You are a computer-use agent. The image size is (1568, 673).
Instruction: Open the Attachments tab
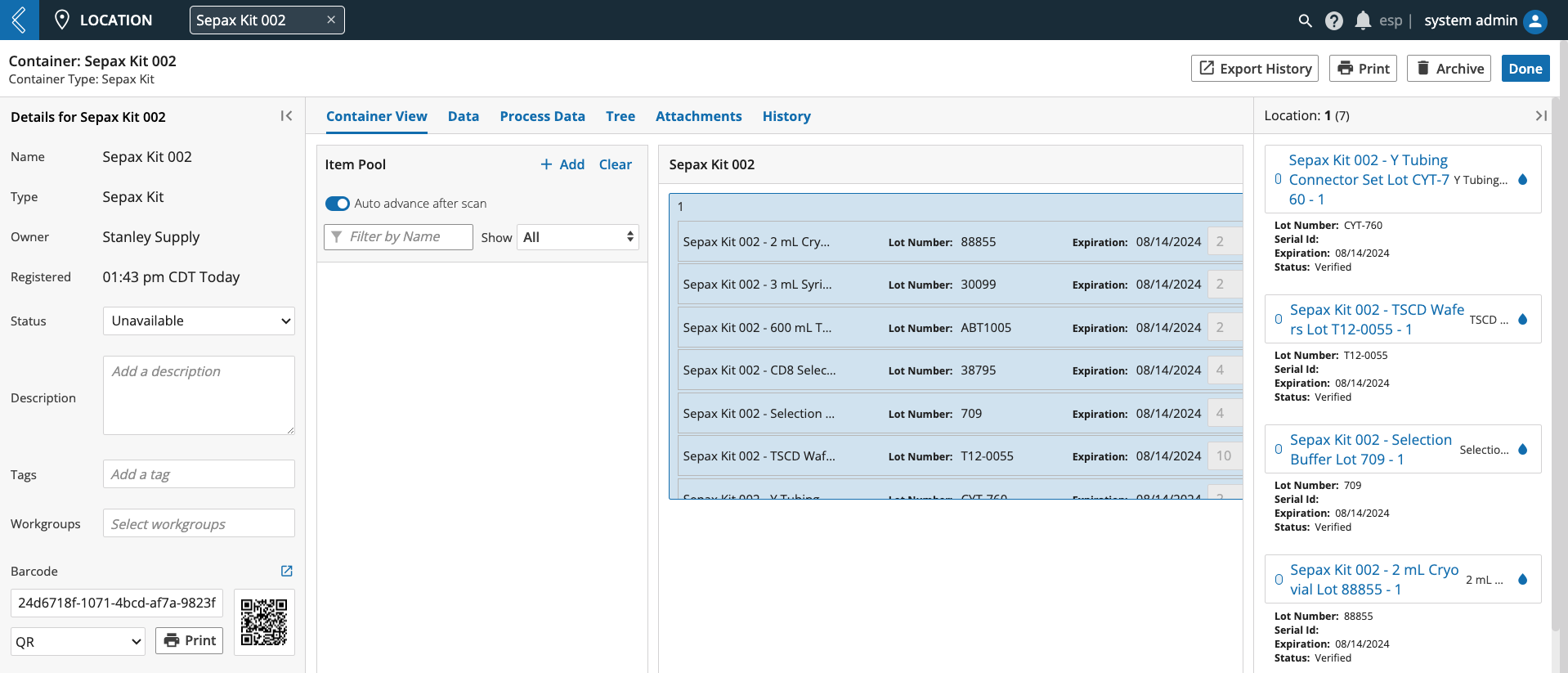(x=699, y=116)
